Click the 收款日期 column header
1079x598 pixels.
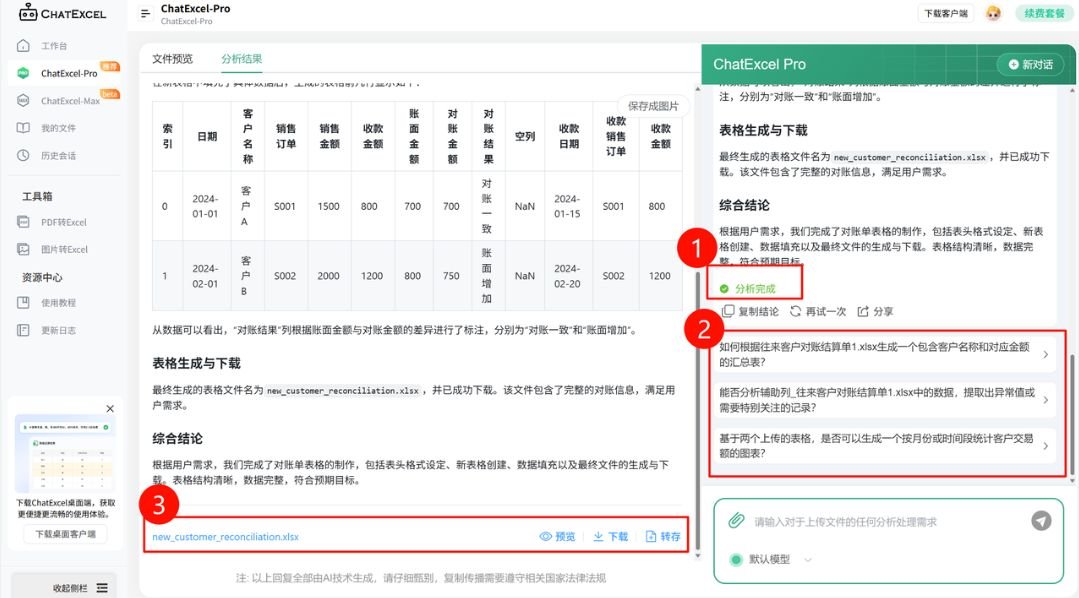569,136
